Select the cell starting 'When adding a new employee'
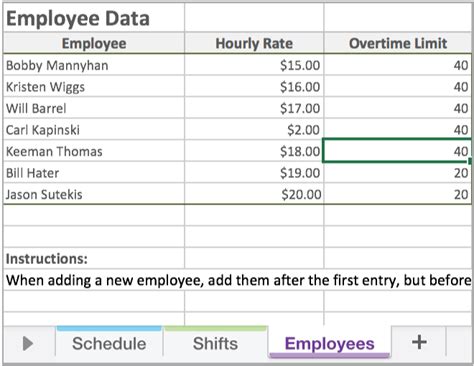Image resolution: width=474 pixels, height=366 pixels. click(x=238, y=280)
